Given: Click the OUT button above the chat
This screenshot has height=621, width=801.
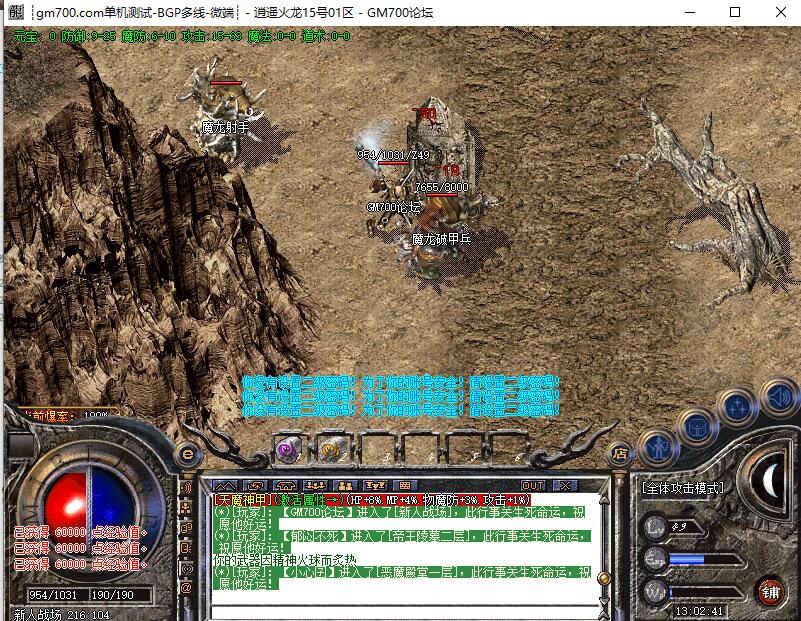Looking at the screenshot, I should [533, 486].
